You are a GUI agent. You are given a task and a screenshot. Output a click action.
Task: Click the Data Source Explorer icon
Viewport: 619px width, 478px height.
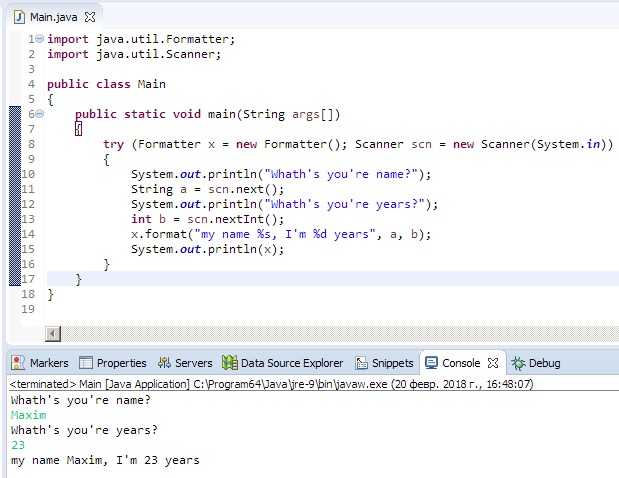230,362
